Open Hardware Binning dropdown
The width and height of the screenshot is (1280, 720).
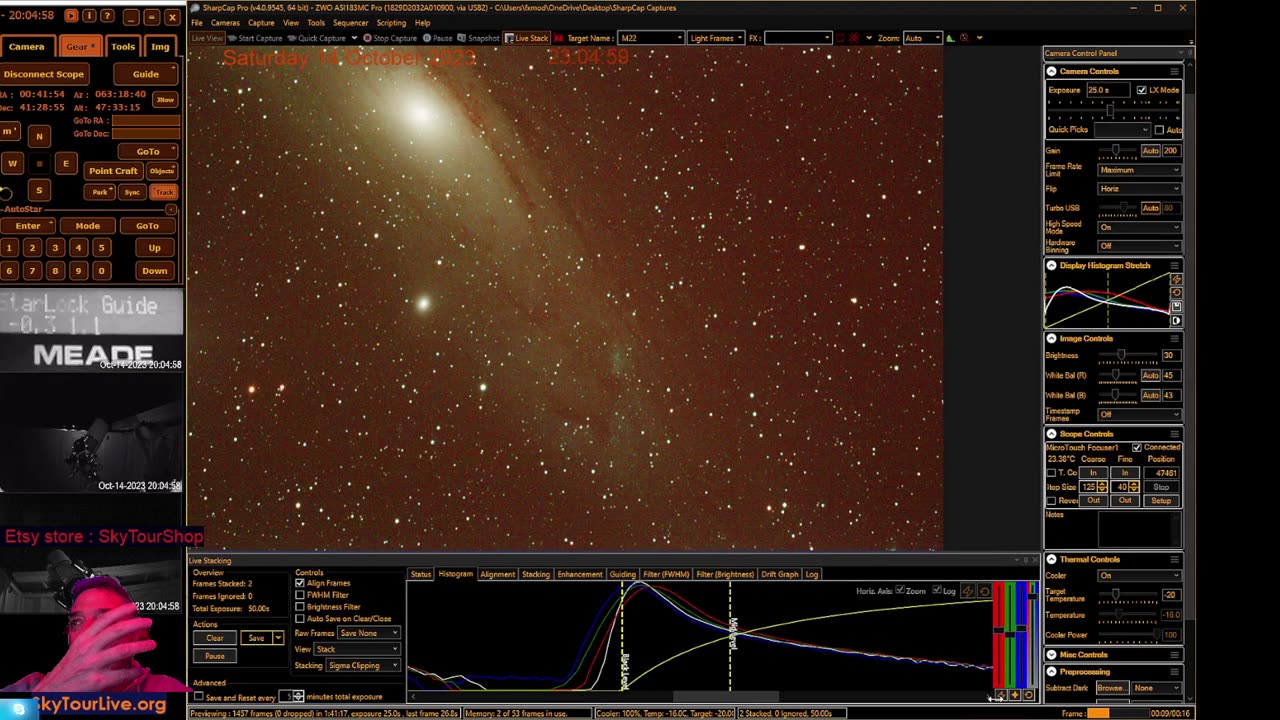point(1139,246)
